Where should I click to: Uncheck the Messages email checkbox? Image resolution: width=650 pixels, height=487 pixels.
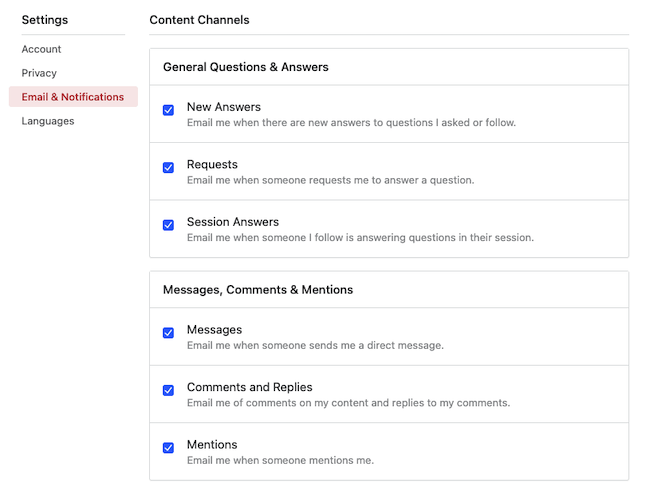[168, 333]
